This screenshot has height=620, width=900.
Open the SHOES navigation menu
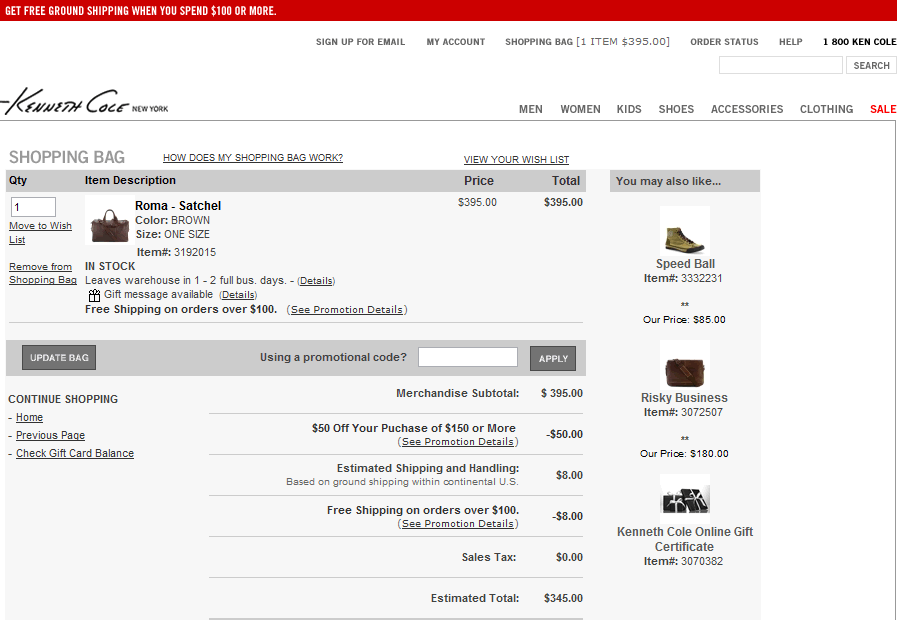click(676, 109)
